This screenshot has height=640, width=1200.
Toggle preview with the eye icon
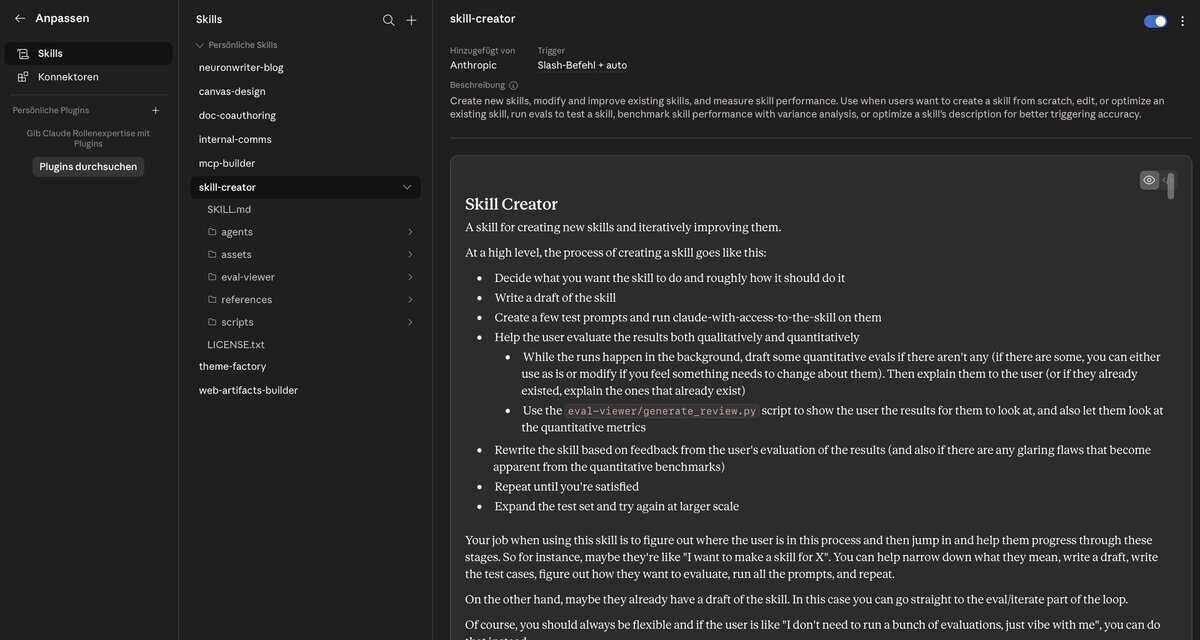[1149, 180]
